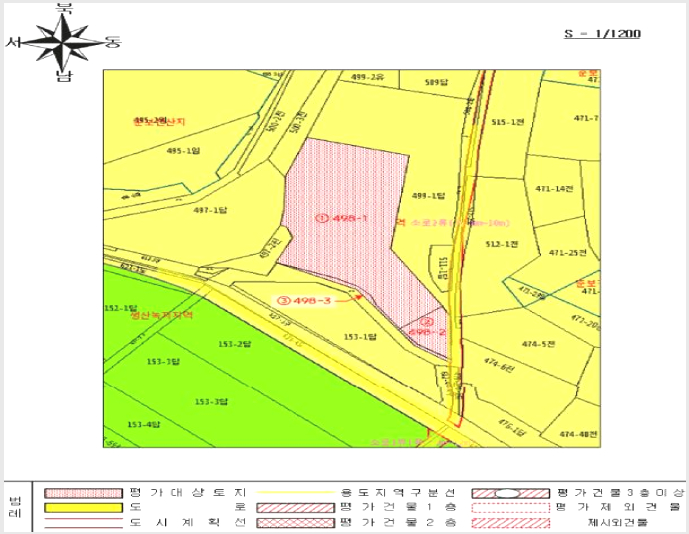689x534 pixels.
Task: Click parcel label 515-1전
Action: (508, 122)
